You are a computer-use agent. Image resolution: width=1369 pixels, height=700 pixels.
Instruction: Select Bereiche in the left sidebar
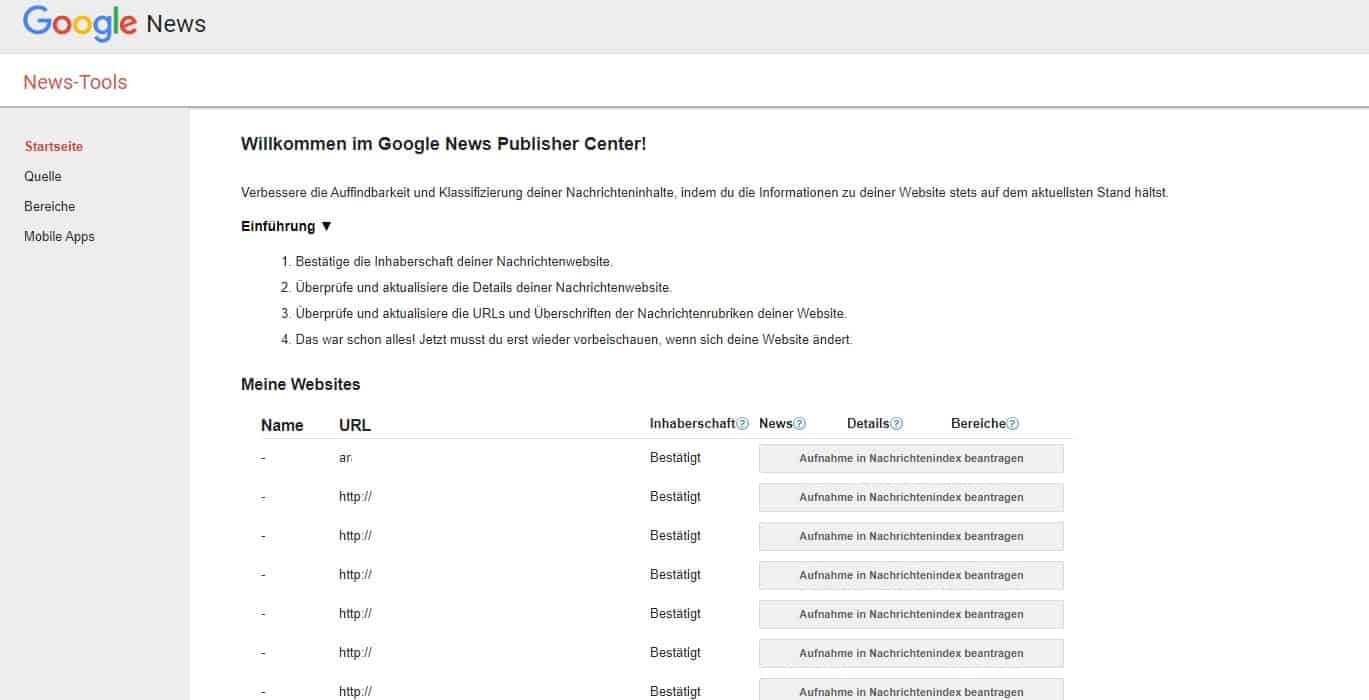50,206
